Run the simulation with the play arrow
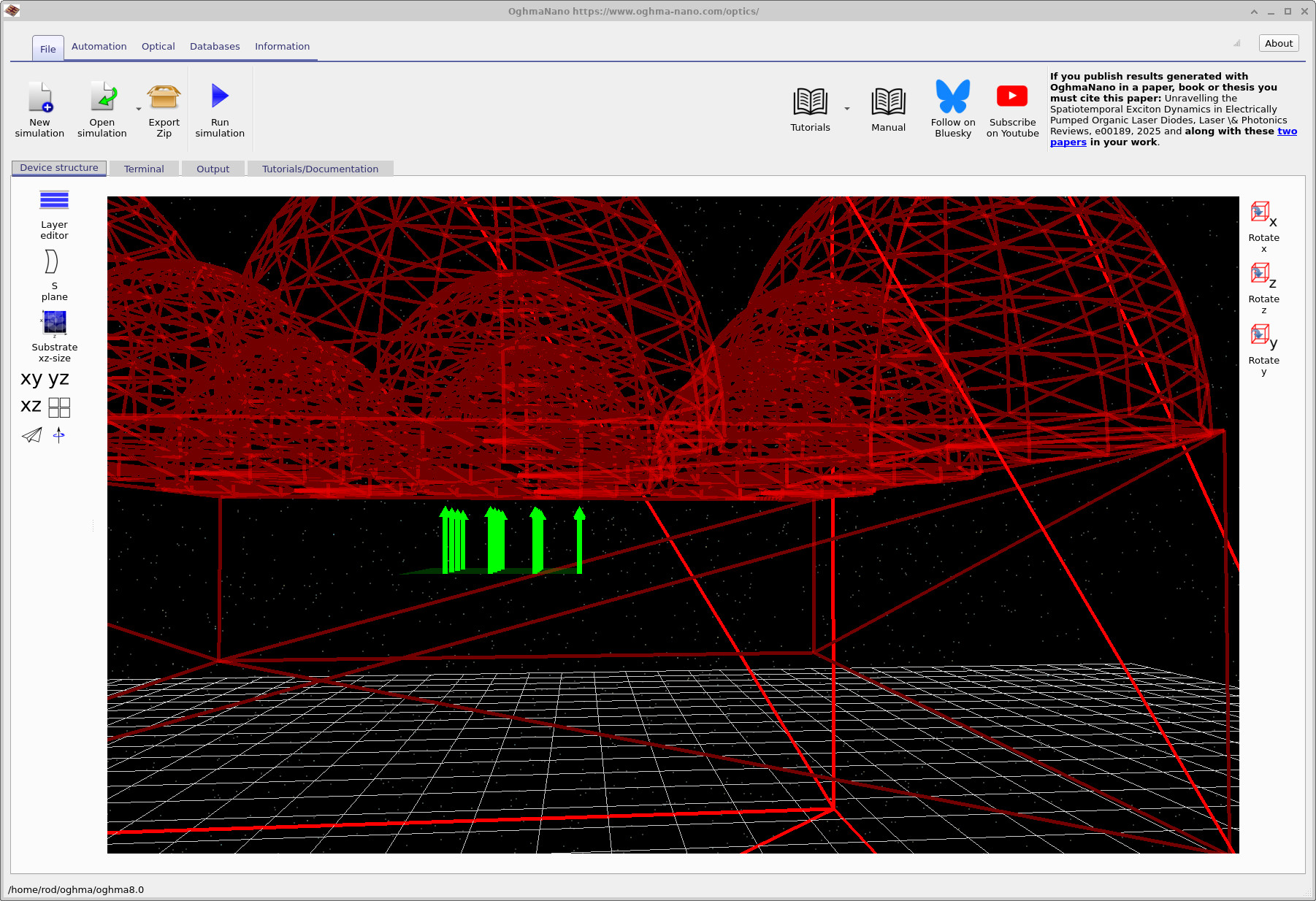Screen dimensions: 1316x901 click(220, 96)
